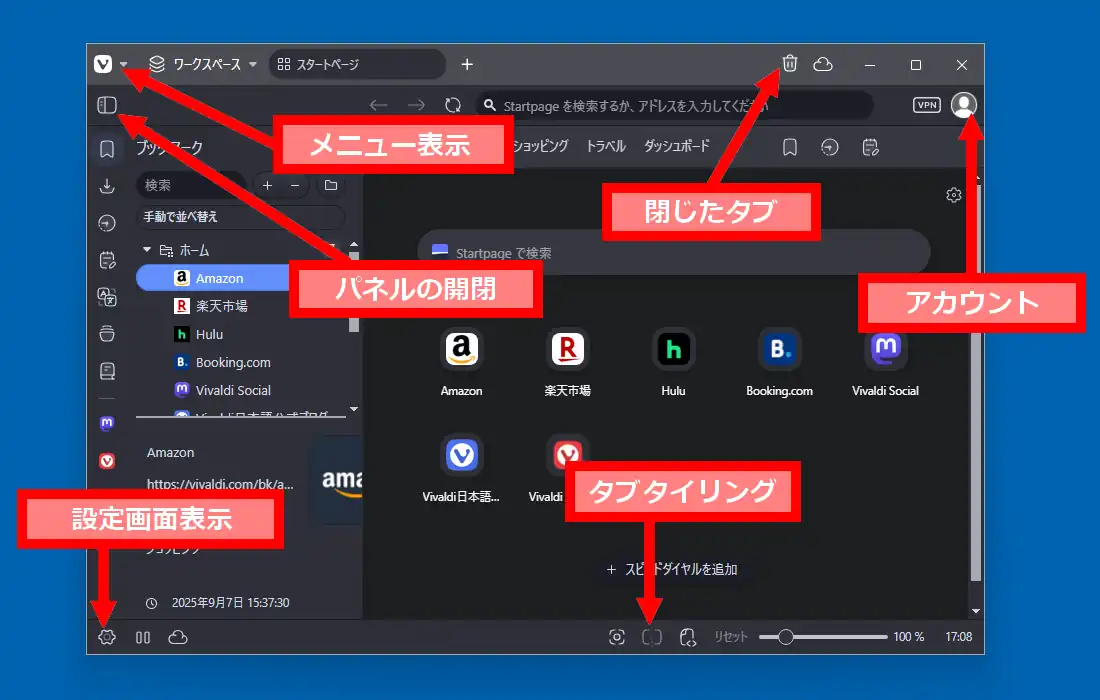This screenshot has width=1100, height=700.
Task: Reload the current page
Action: (453, 105)
